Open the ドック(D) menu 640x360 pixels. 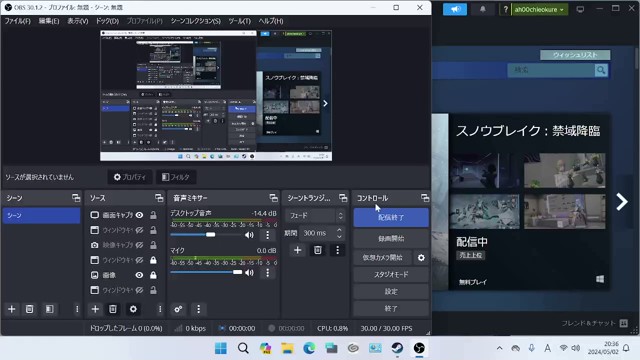107,21
